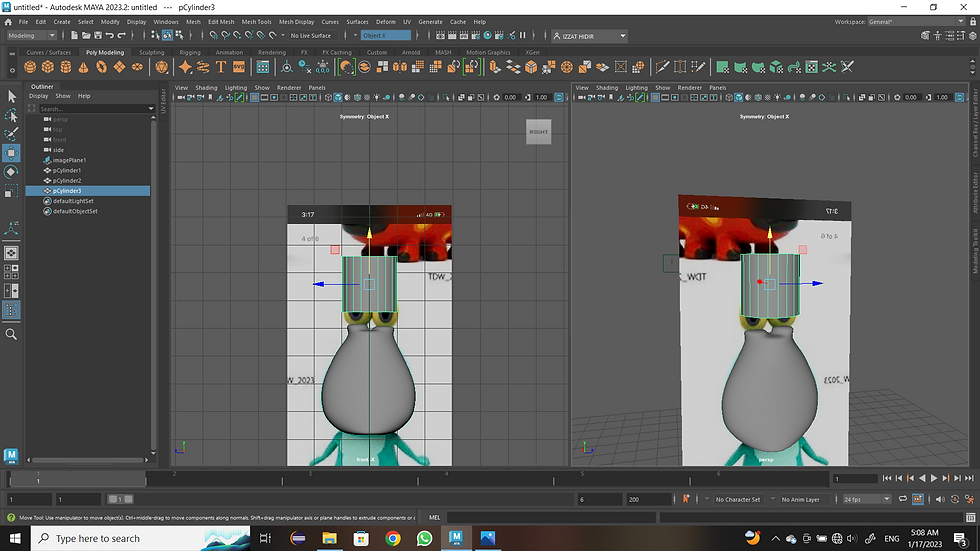The image size is (980, 551).
Task: Toggle snap to points magnet
Action: coord(238,36)
